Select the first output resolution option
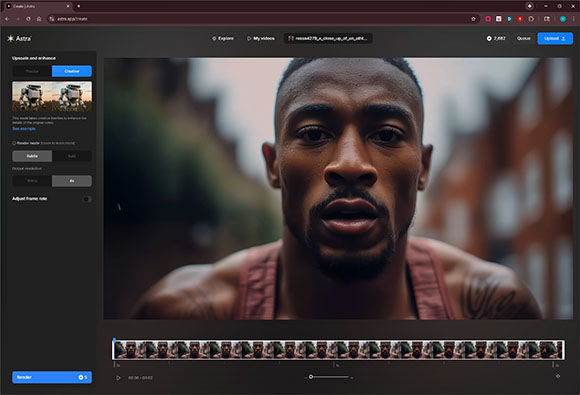Image resolution: width=580 pixels, height=395 pixels. 32,181
